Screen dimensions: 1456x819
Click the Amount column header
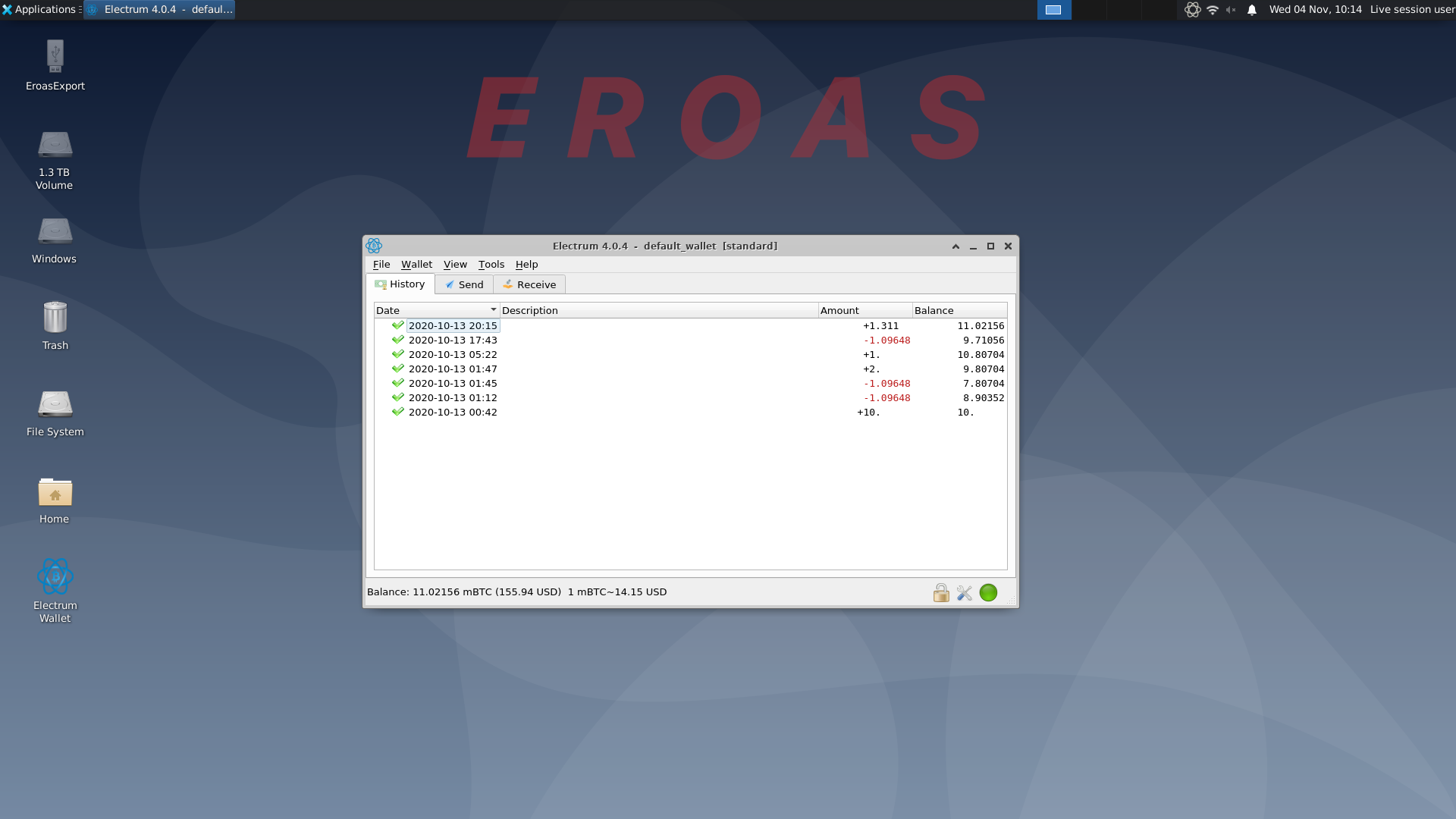[x=865, y=310]
